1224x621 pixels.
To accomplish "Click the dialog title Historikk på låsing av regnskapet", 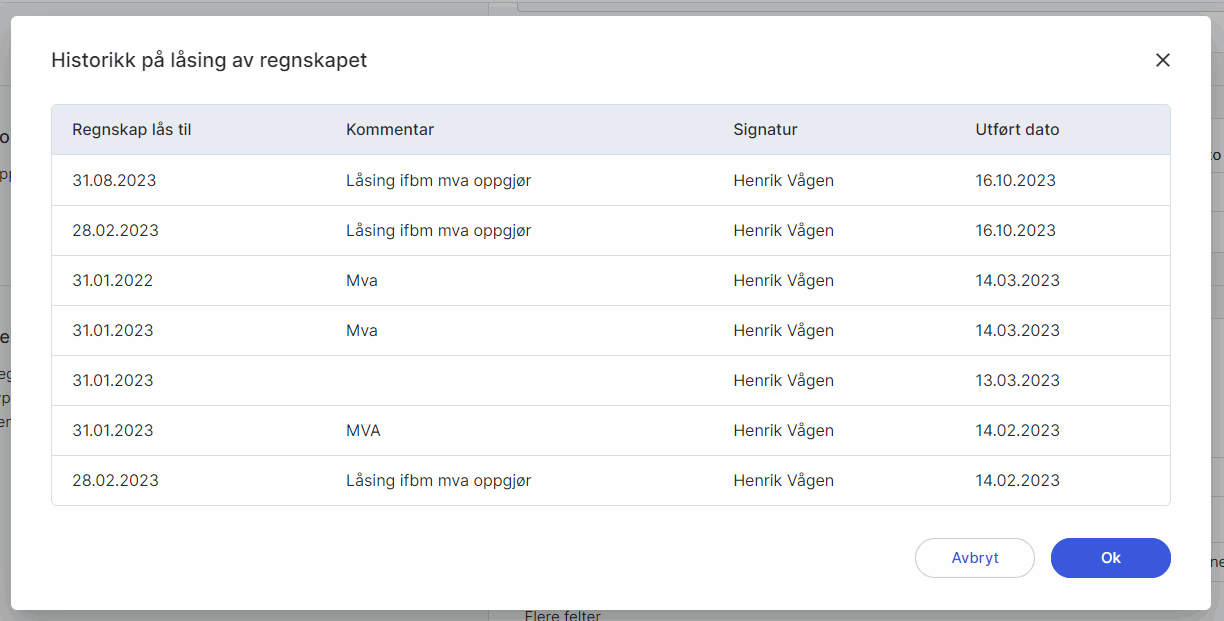I will (x=209, y=60).
